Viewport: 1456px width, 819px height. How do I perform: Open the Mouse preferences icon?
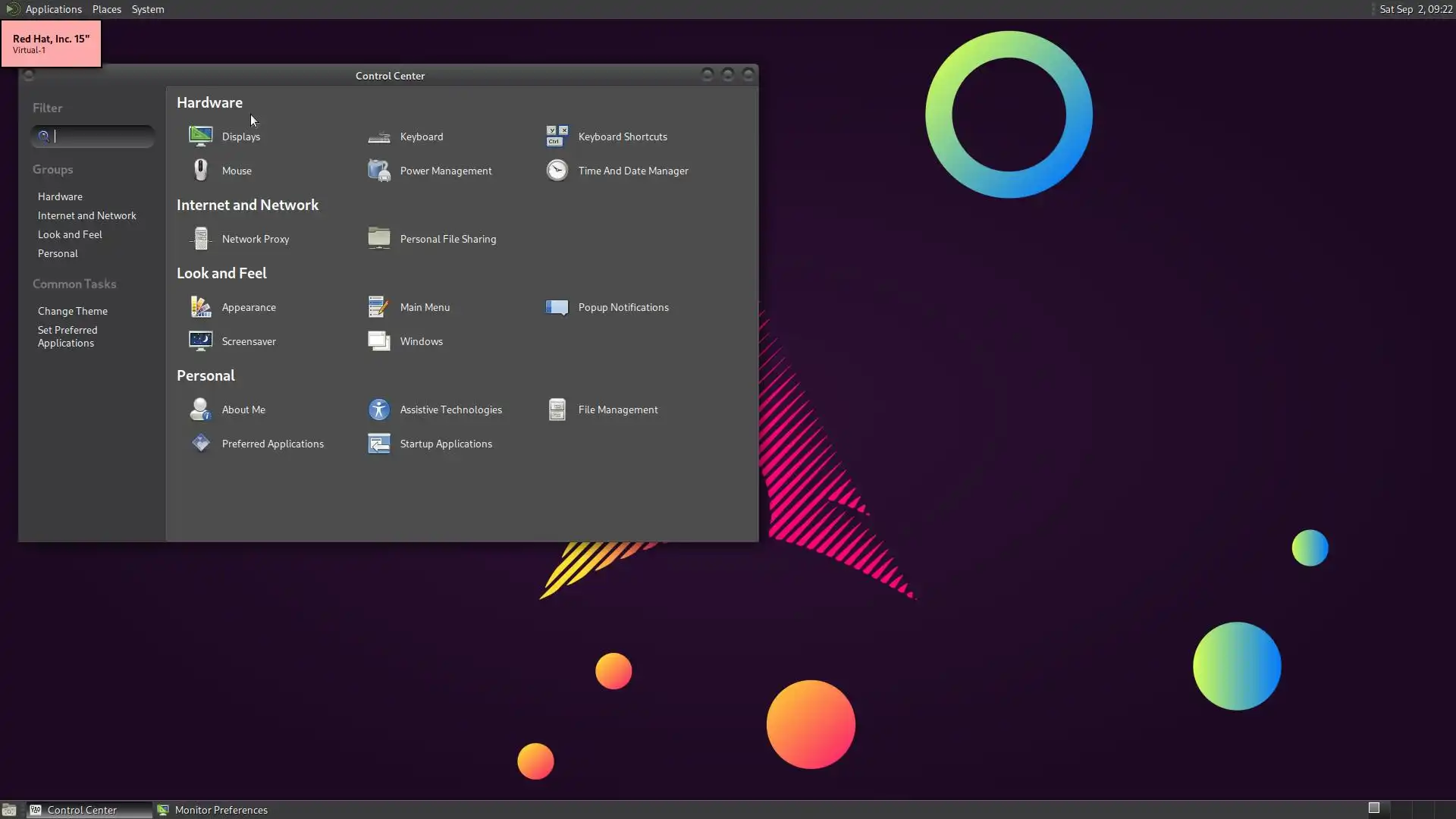coord(201,171)
